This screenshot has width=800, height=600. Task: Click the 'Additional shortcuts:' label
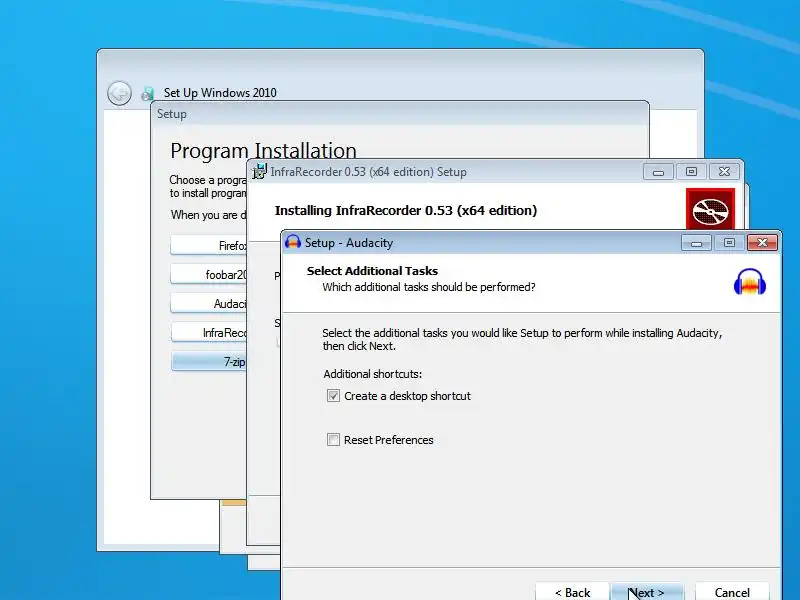click(x=372, y=374)
